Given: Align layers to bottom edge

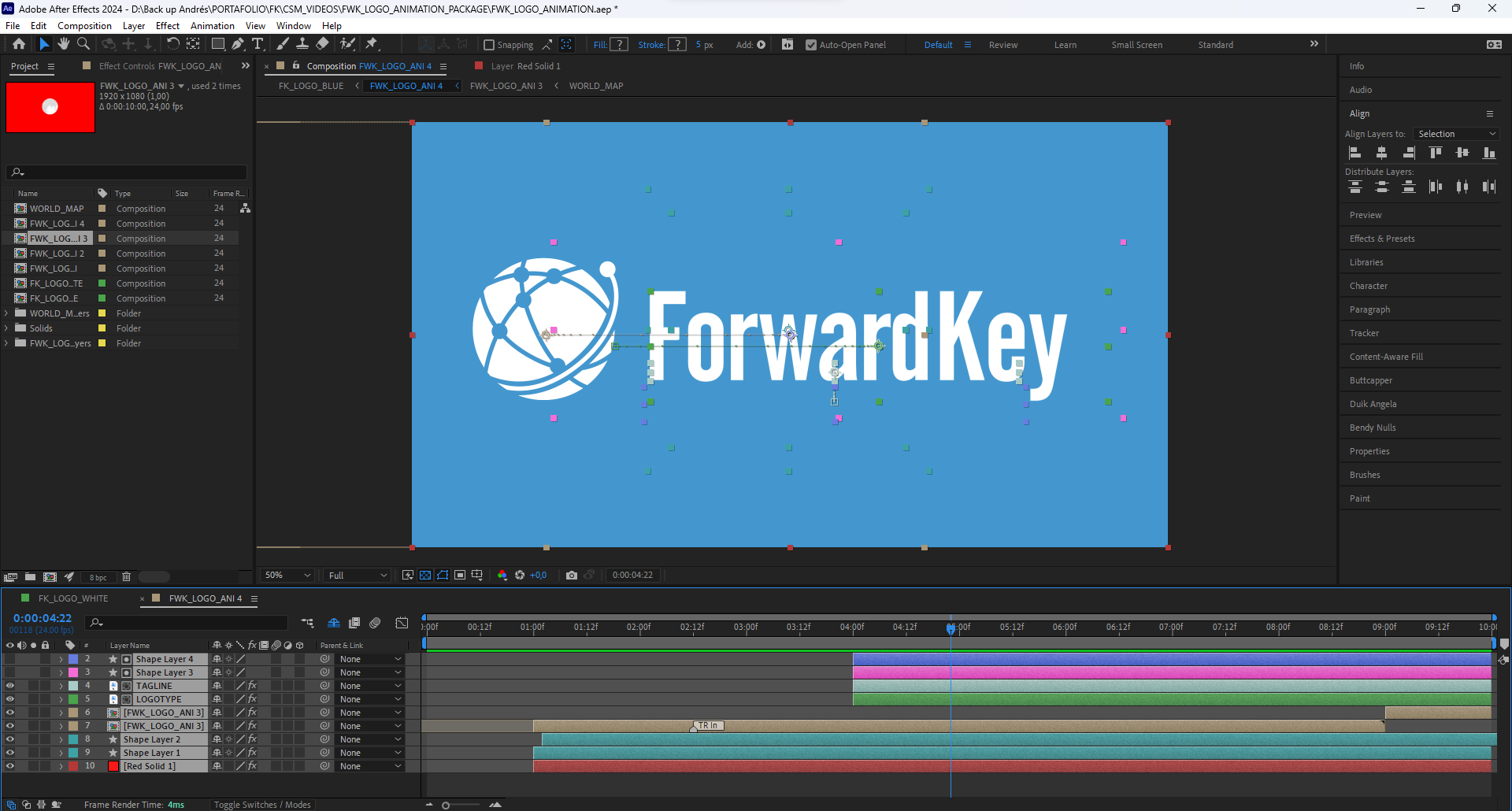Looking at the screenshot, I should (1489, 153).
